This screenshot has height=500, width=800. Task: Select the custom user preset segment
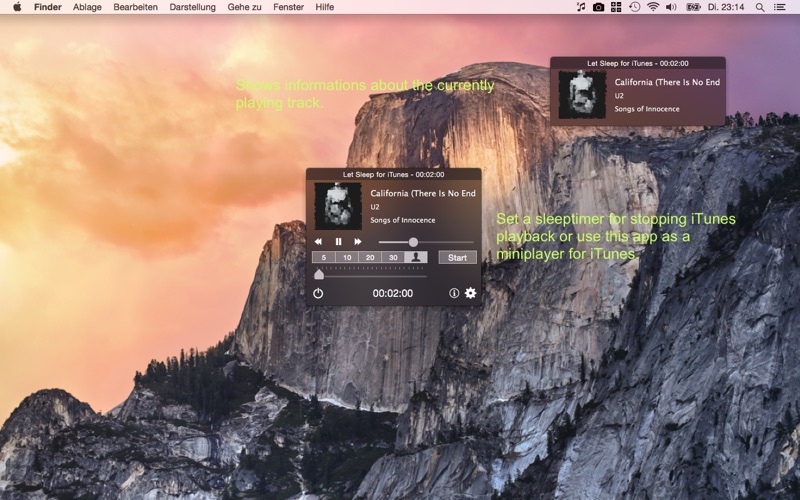(416, 258)
